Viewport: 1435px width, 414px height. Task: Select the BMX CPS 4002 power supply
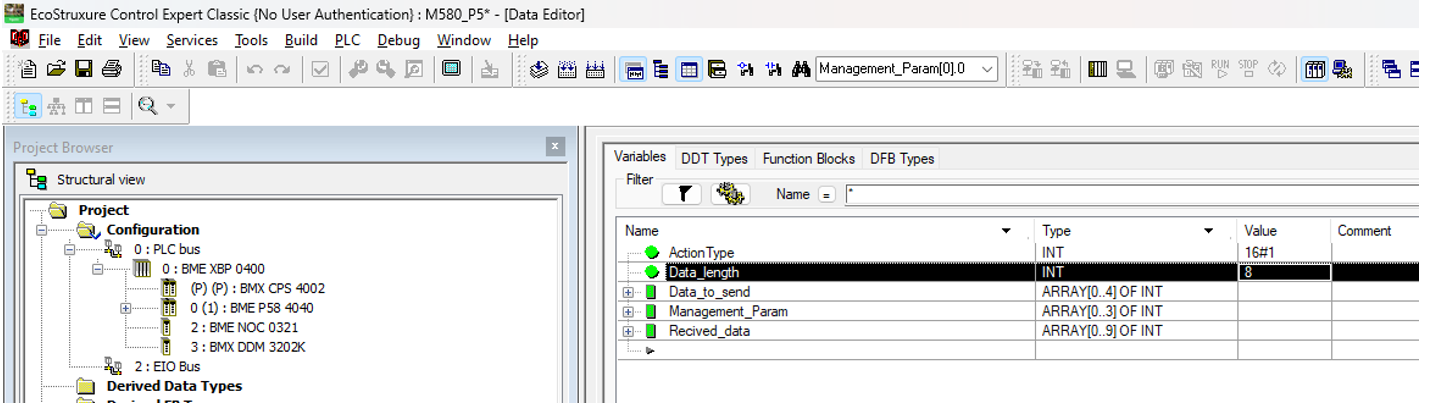click(257, 288)
